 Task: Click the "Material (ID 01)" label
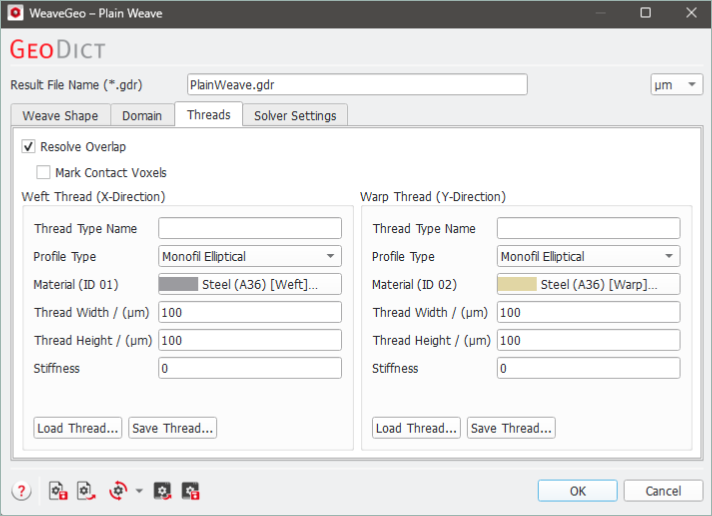tap(76, 285)
